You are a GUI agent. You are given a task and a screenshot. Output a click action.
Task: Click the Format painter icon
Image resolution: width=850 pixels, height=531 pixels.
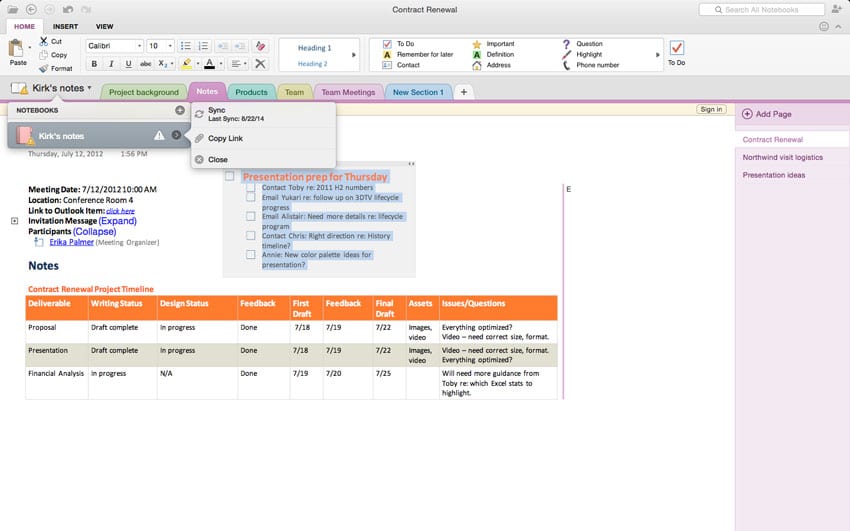coord(43,69)
